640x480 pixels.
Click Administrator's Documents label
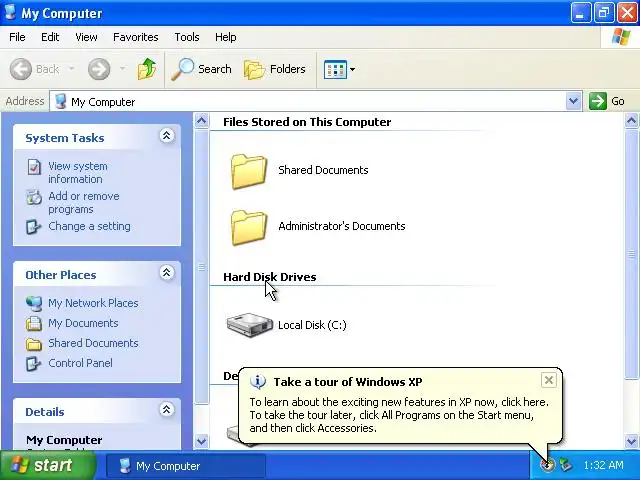click(342, 226)
